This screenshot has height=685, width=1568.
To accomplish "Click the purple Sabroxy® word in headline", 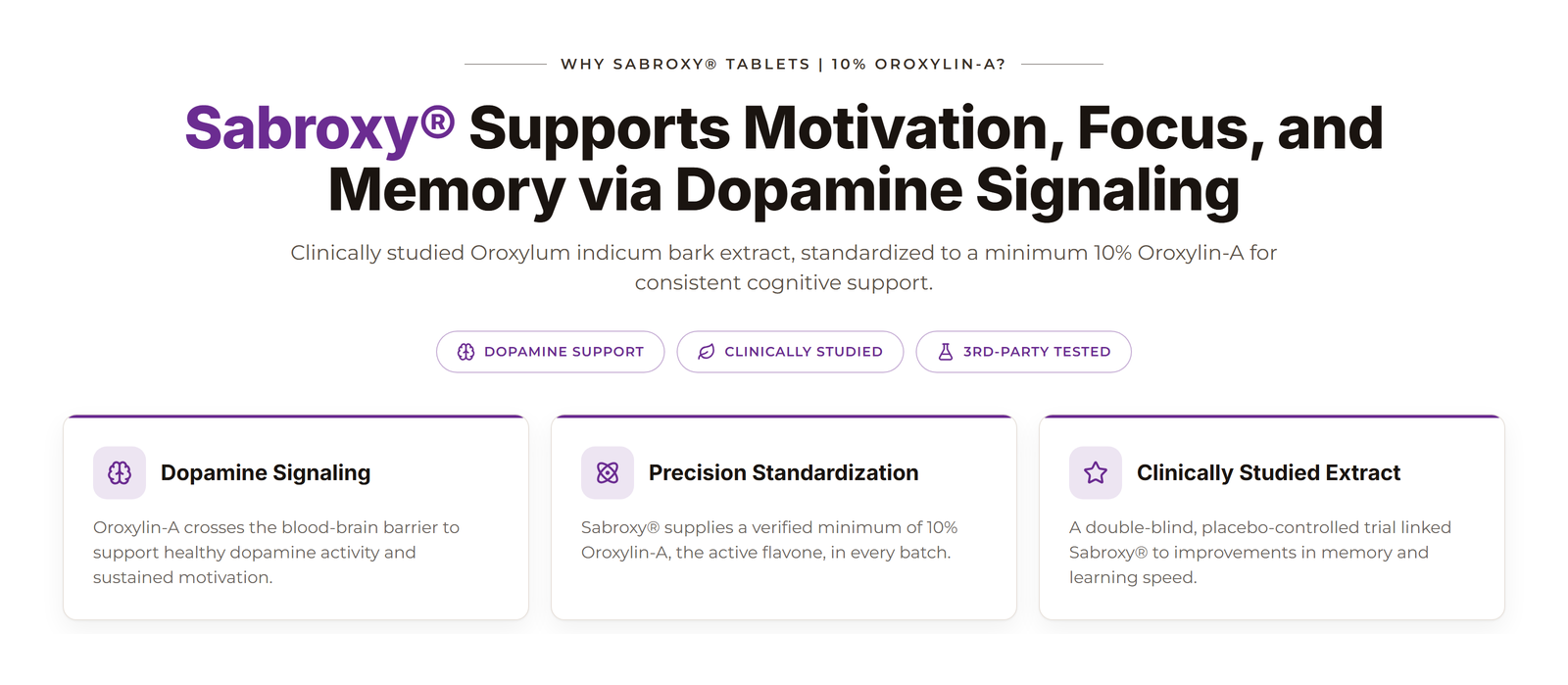I will click(x=319, y=128).
